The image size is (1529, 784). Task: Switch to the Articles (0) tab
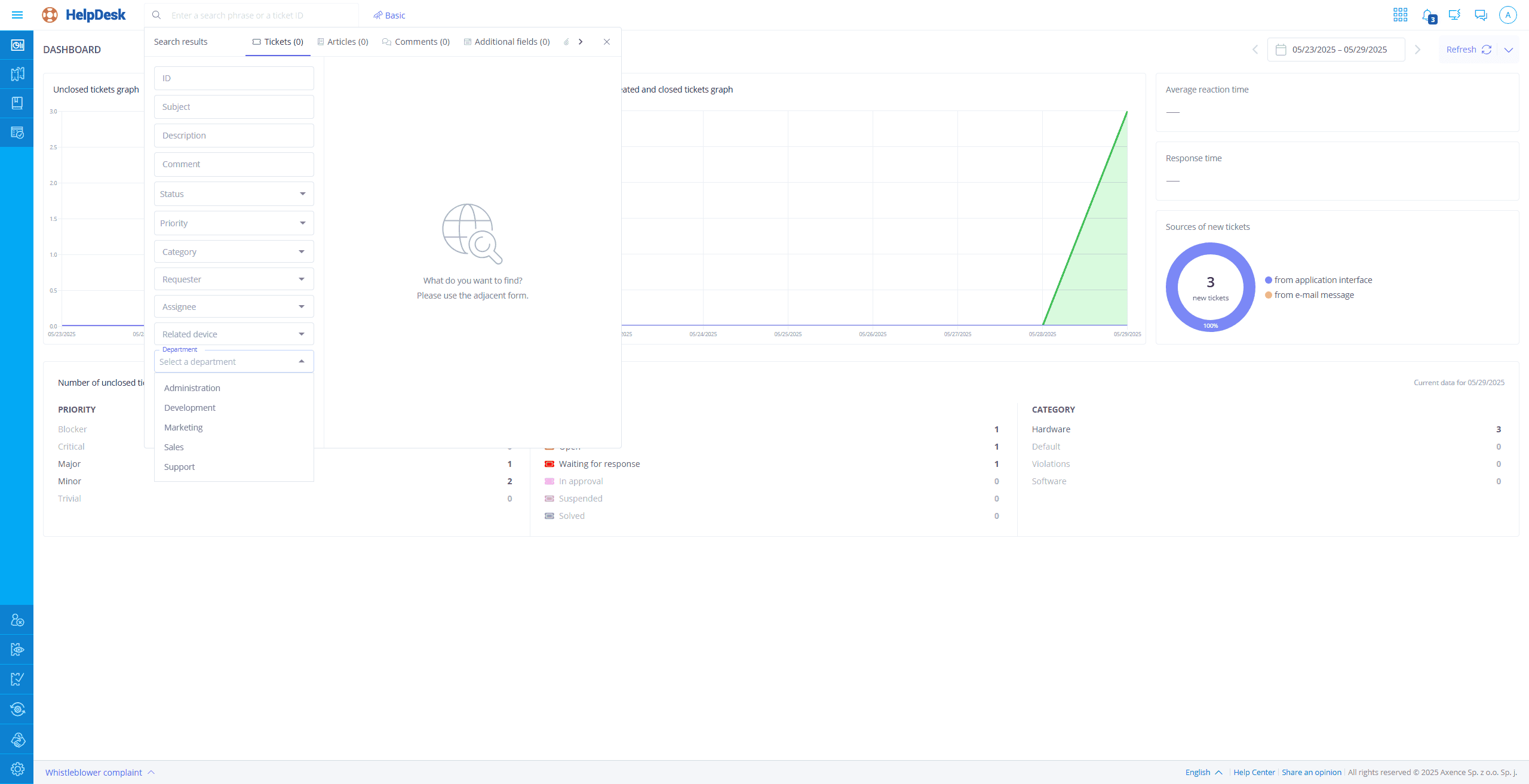343,42
